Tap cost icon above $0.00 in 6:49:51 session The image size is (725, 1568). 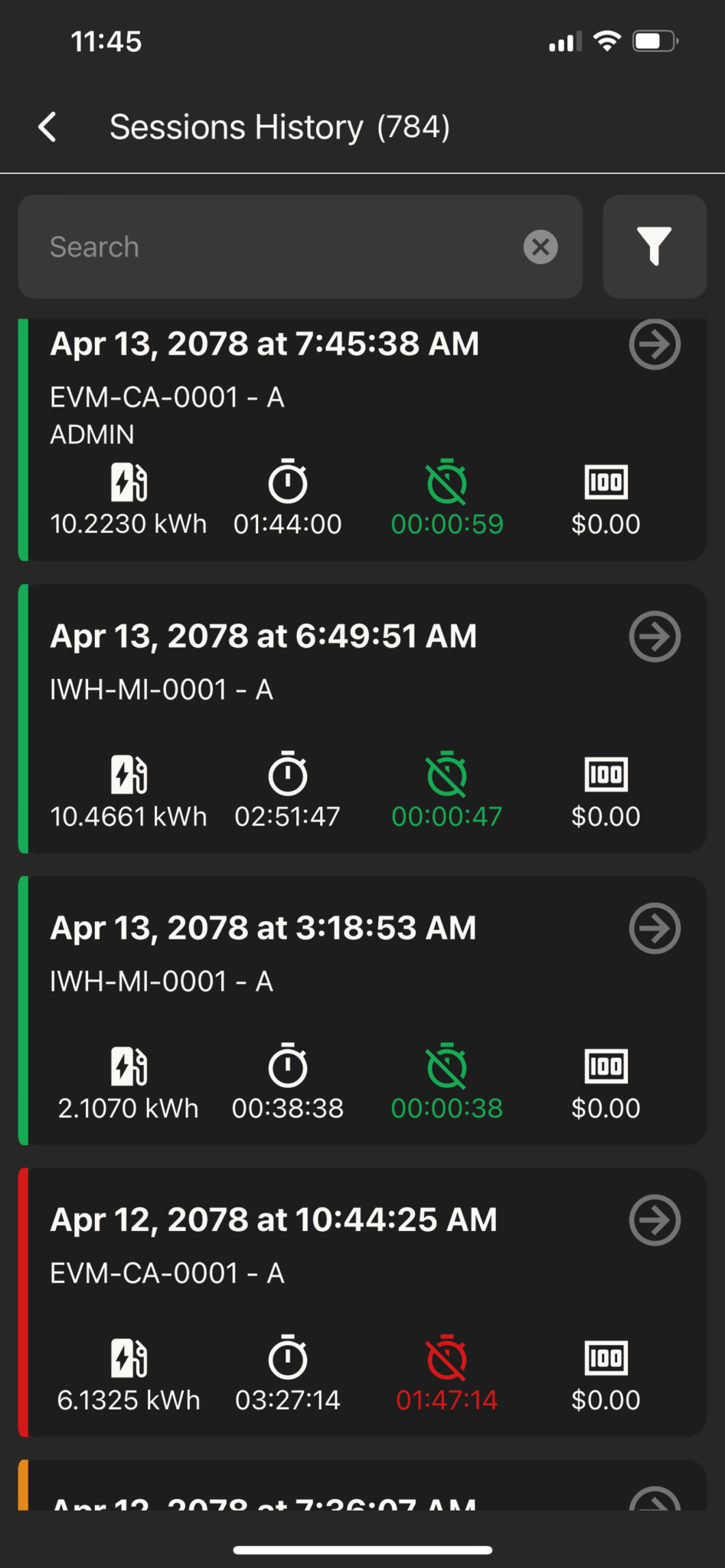606,774
